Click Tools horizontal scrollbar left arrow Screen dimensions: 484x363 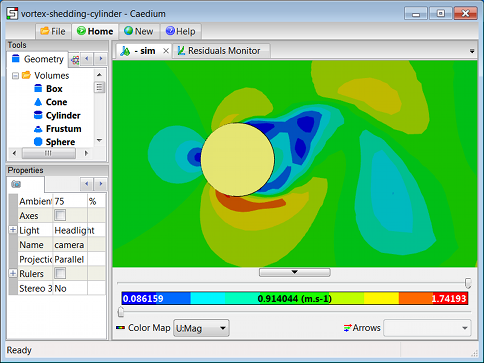[14, 153]
